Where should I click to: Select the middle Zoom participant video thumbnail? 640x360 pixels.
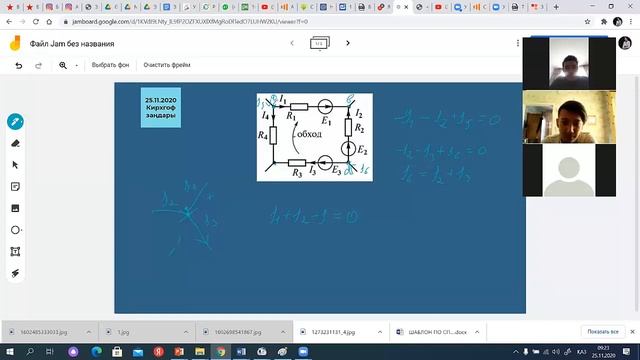[569, 117]
